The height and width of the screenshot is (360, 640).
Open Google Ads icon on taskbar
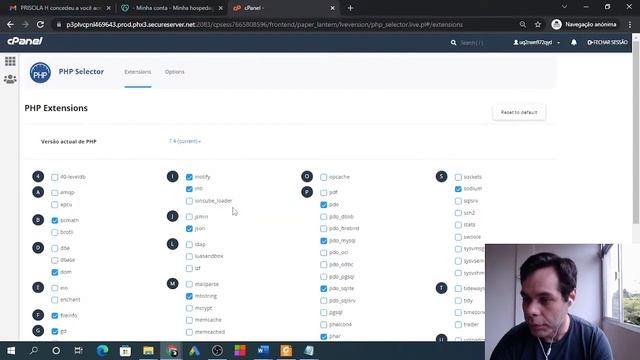coord(194,351)
